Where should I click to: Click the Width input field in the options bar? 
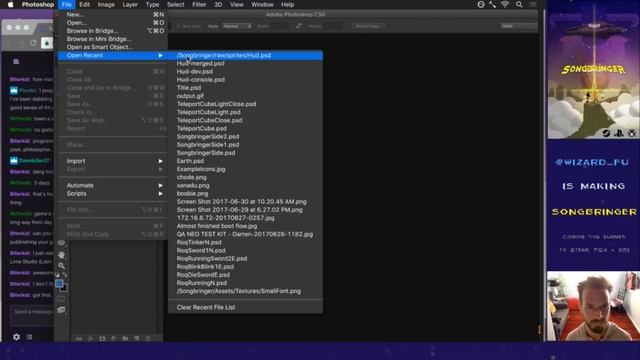(280, 26)
